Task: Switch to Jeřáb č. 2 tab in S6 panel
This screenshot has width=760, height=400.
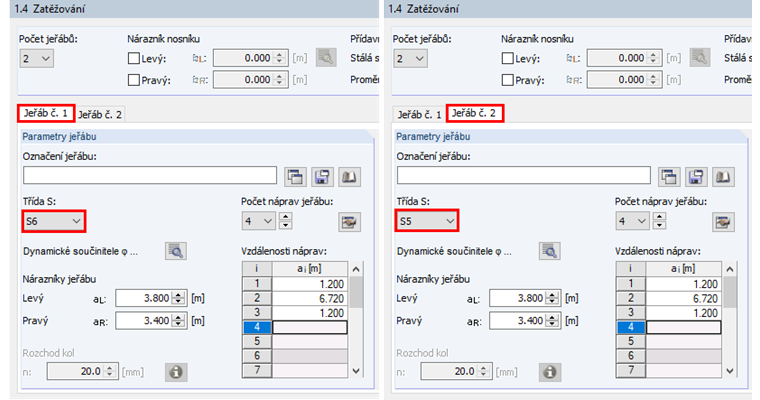Action: point(100,114)
